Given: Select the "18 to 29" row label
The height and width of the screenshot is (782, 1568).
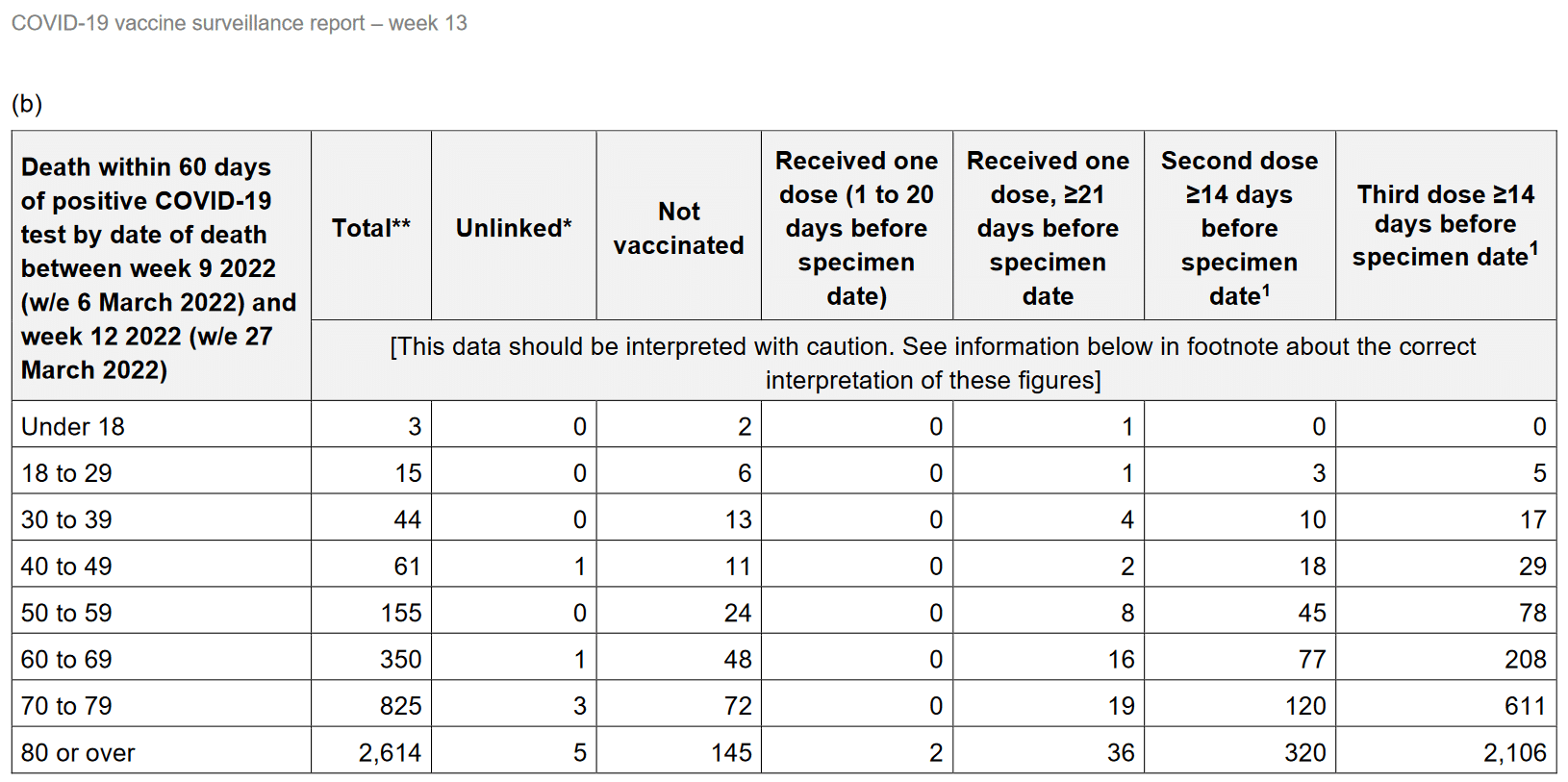Looking at the screenshot, I should (66, 473).
